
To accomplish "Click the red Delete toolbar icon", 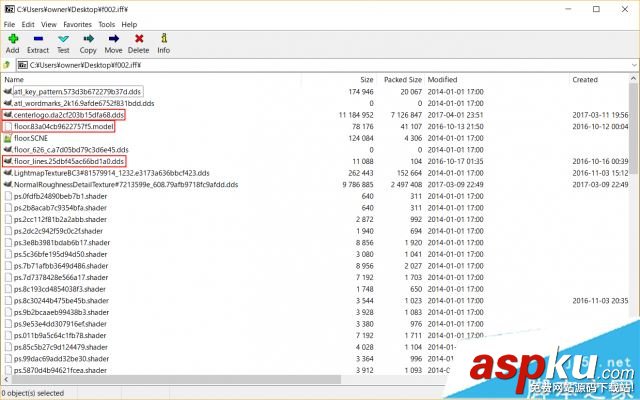I will tap(139, 39).
